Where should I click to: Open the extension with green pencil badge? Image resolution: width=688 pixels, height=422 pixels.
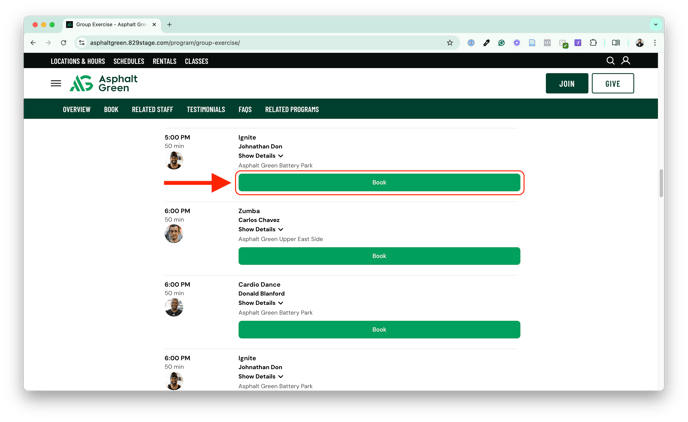[x=563, y=43]
